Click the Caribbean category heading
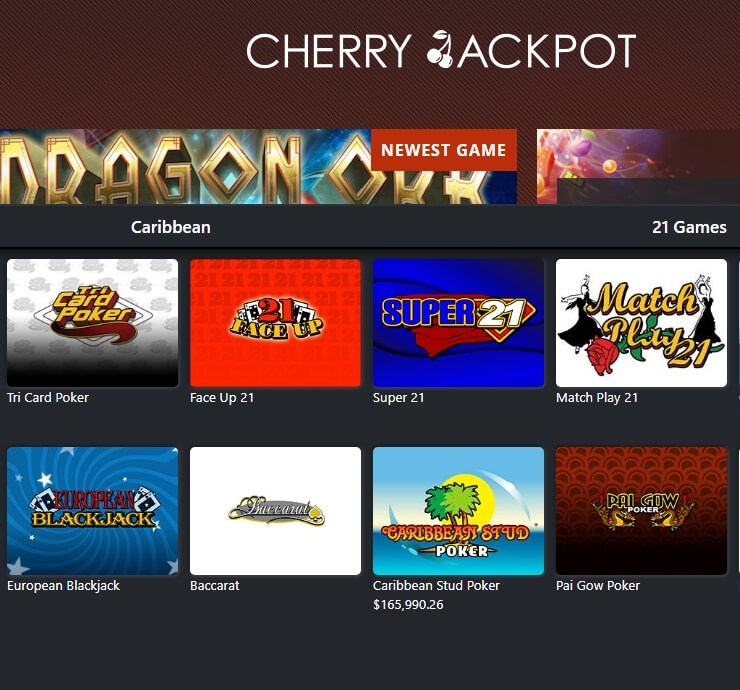Image resolution: width=740 pixels, height=690 pixels. [x=171, y=227]
